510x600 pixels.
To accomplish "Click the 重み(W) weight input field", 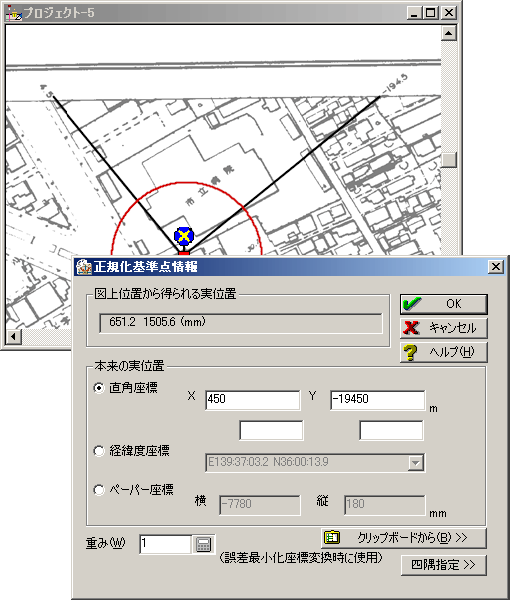I will click(x=165, y=544).
